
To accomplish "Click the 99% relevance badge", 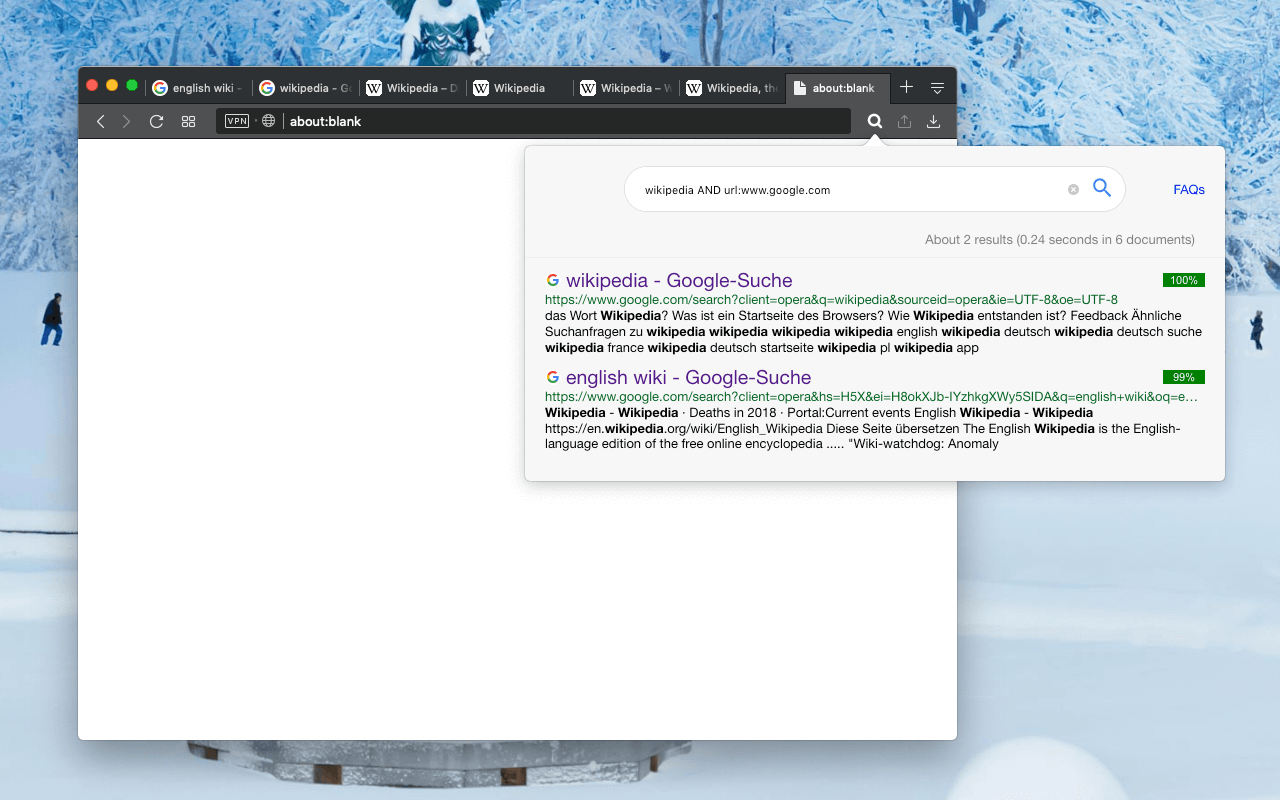I will (x=1184, y=377).
